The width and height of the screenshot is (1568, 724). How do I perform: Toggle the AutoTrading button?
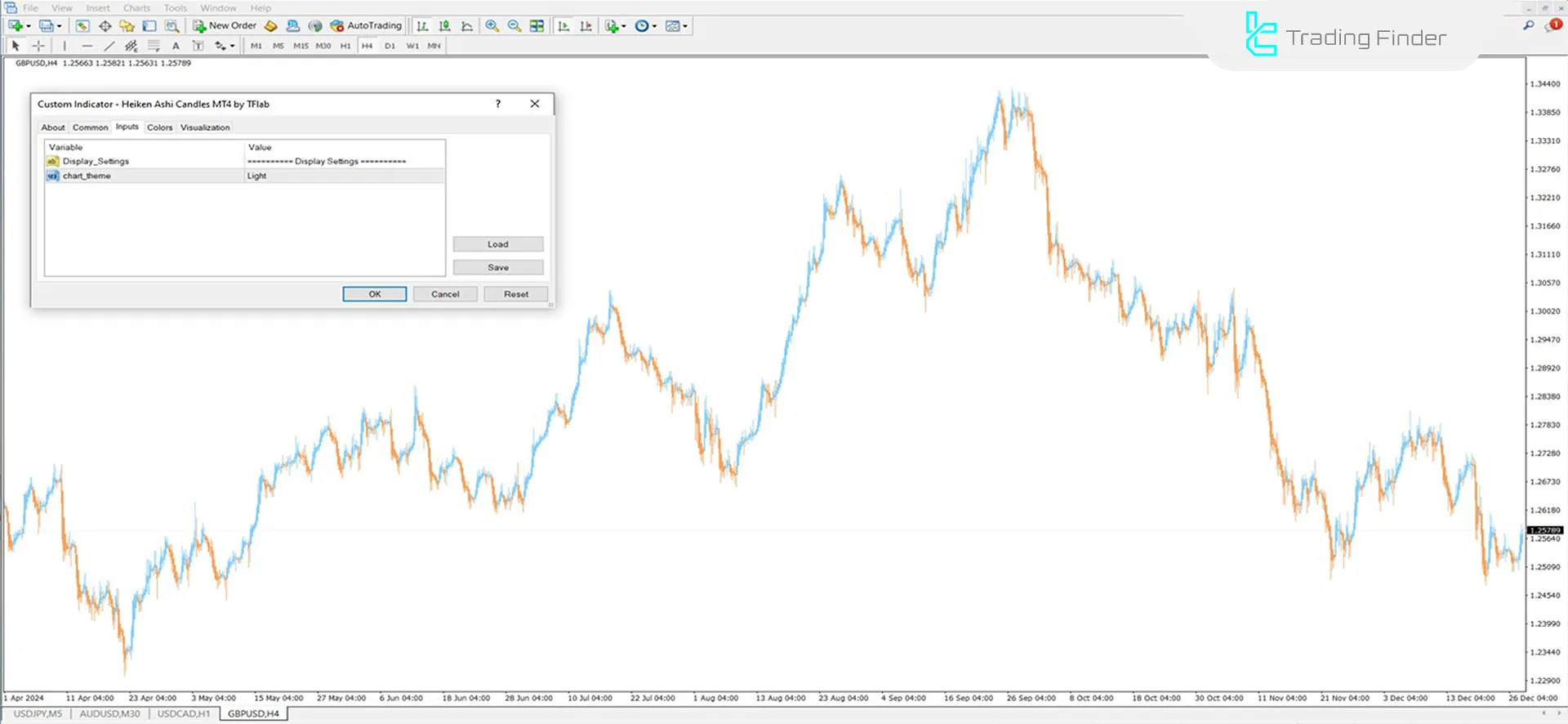pyautogui.click(x=366, y=26)
